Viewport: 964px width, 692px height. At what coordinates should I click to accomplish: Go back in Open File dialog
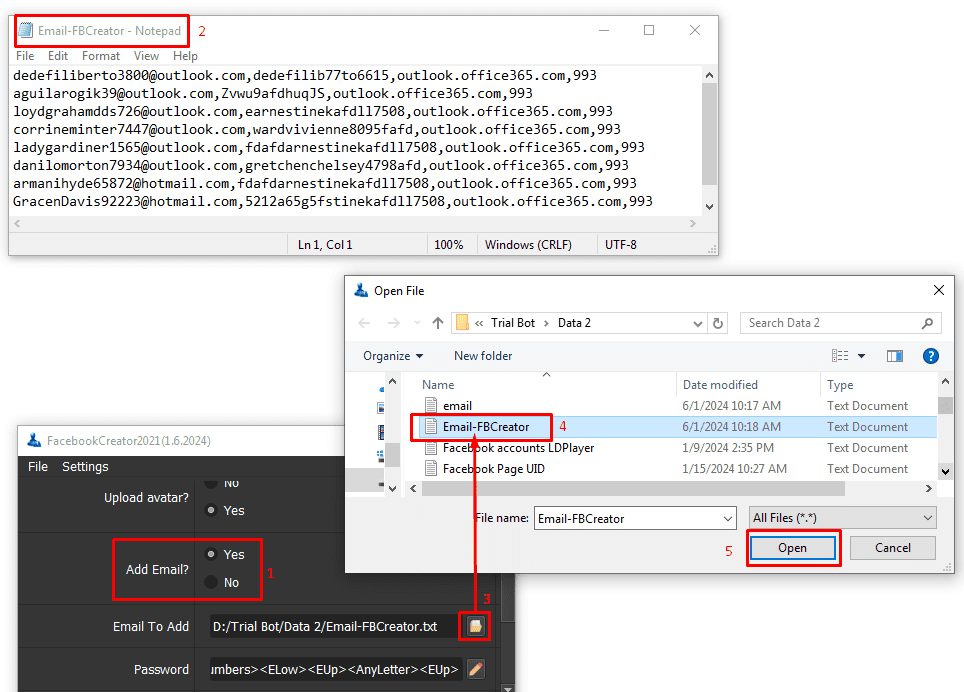[x=364, y=323]
